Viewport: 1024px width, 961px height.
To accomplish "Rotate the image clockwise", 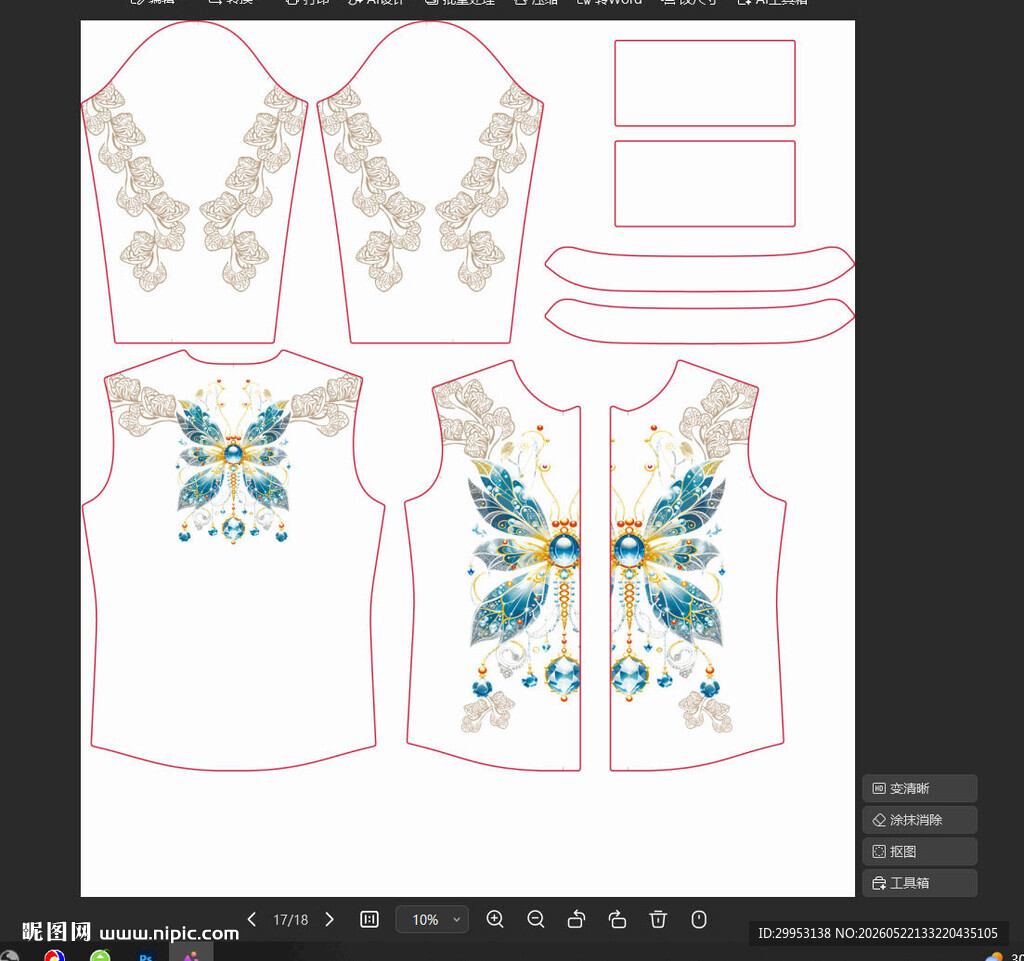I will (617, 919).
